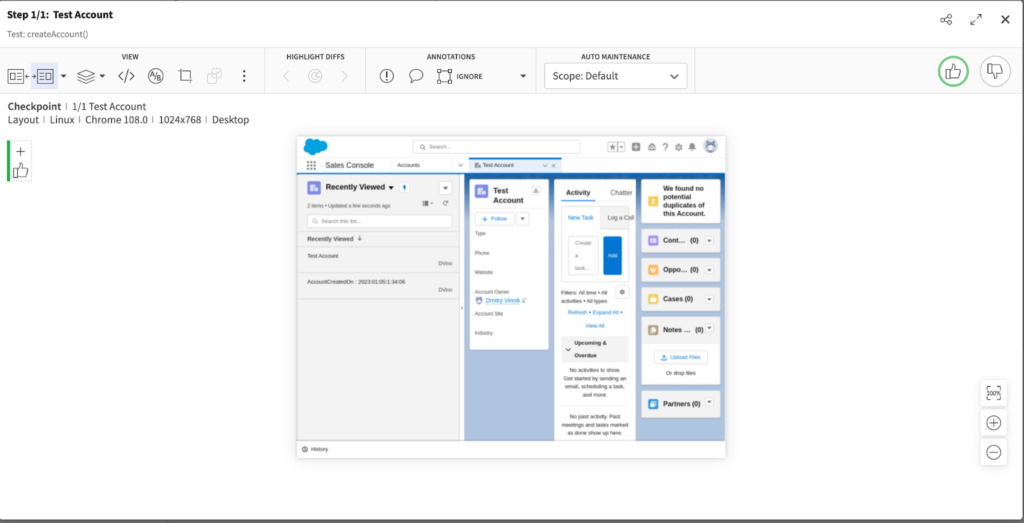
Task: Click the share step icon
Action: coord(946,20)
